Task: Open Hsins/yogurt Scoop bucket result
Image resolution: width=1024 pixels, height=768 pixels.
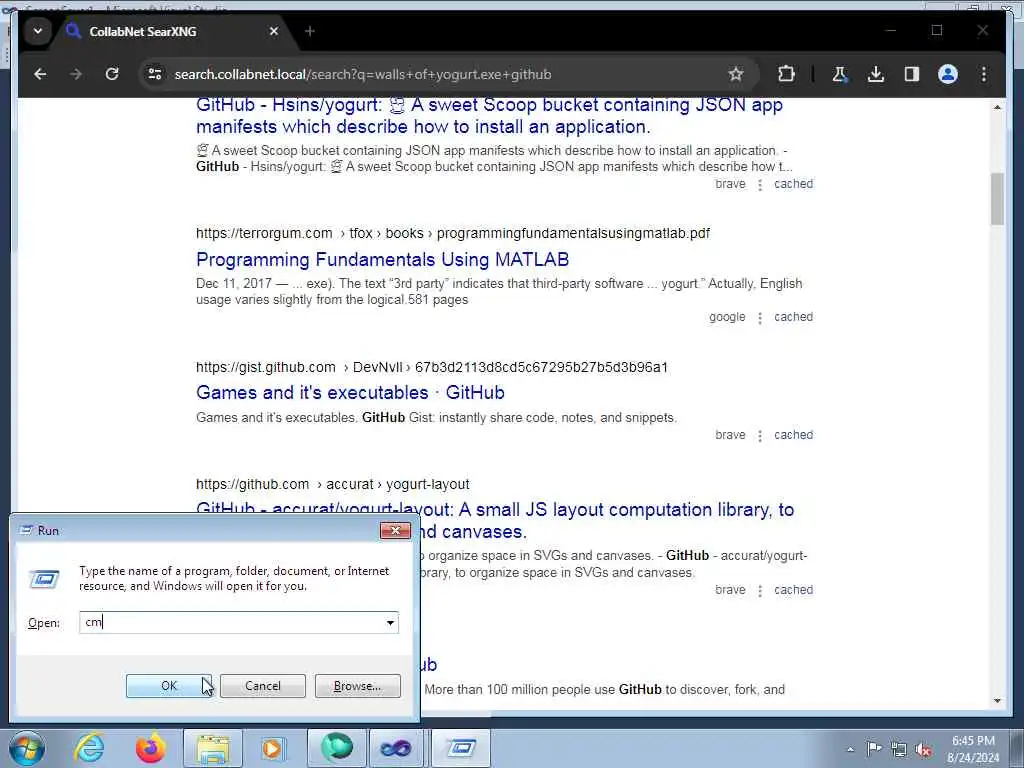Action: click(x=489, y=116)
